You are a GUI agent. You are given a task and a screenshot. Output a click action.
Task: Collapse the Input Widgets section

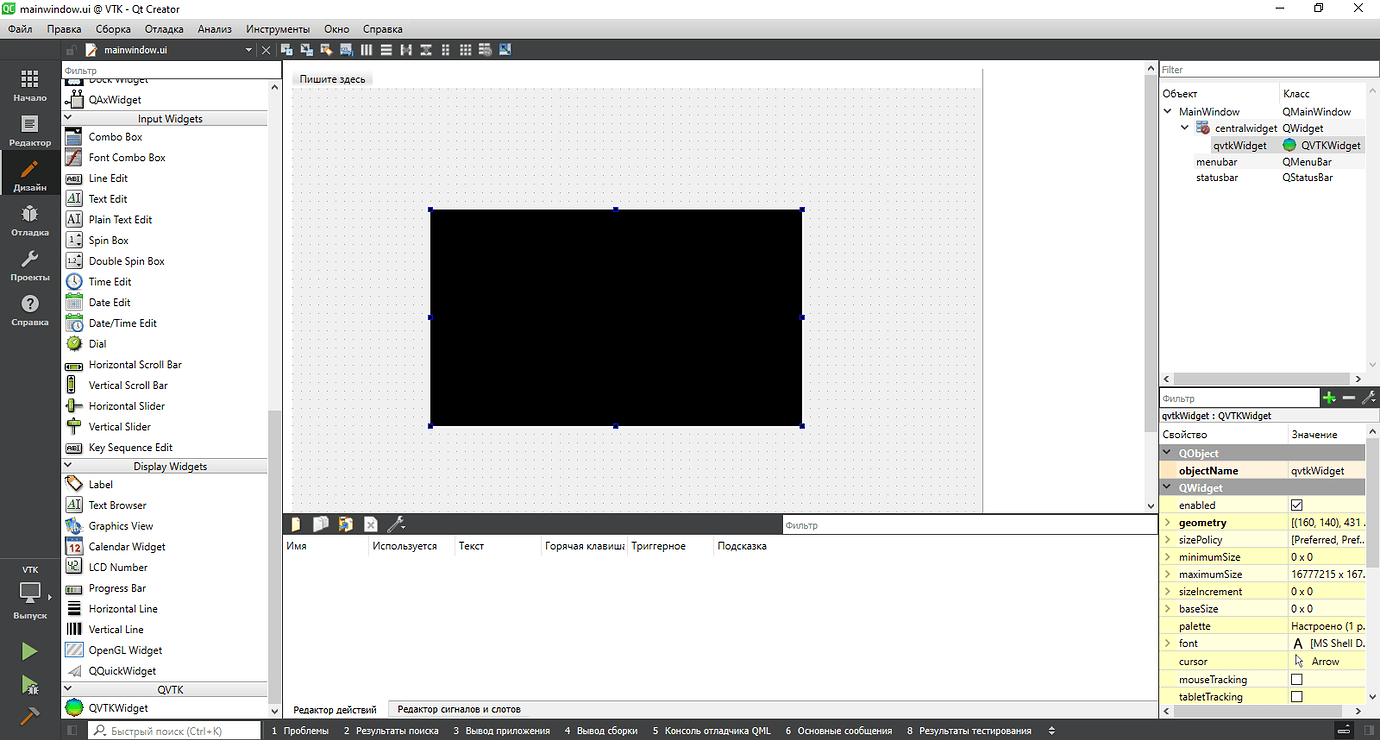tap(68, 118)
